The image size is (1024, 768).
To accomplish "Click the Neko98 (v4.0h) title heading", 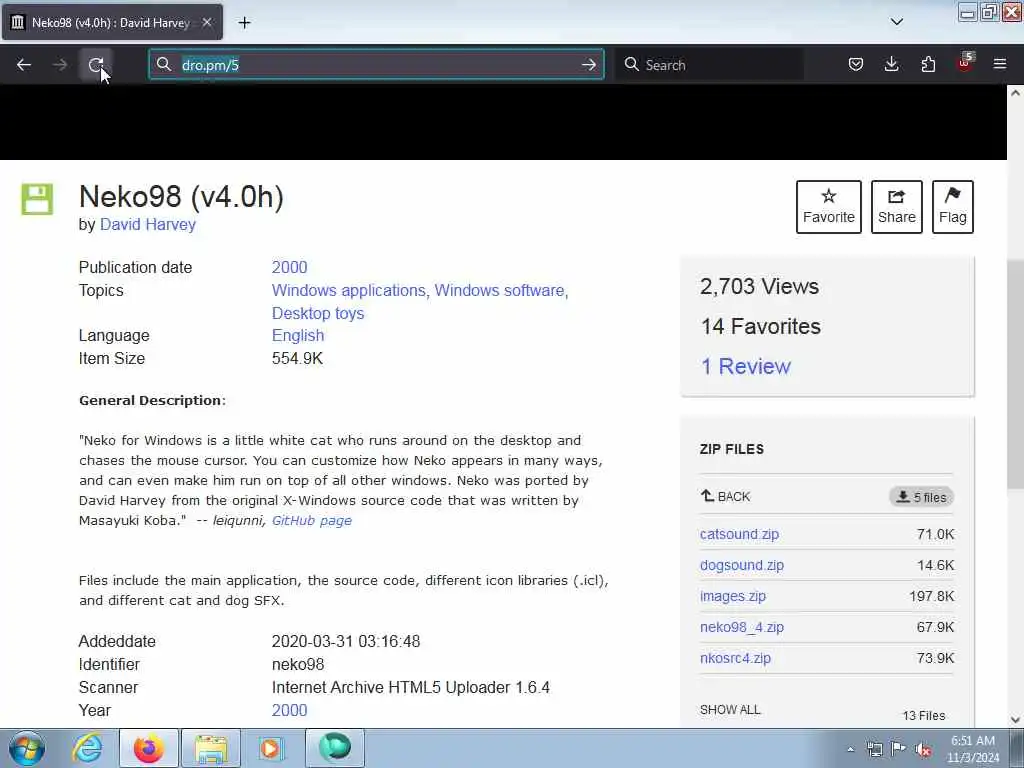I will tap(181, 197).
